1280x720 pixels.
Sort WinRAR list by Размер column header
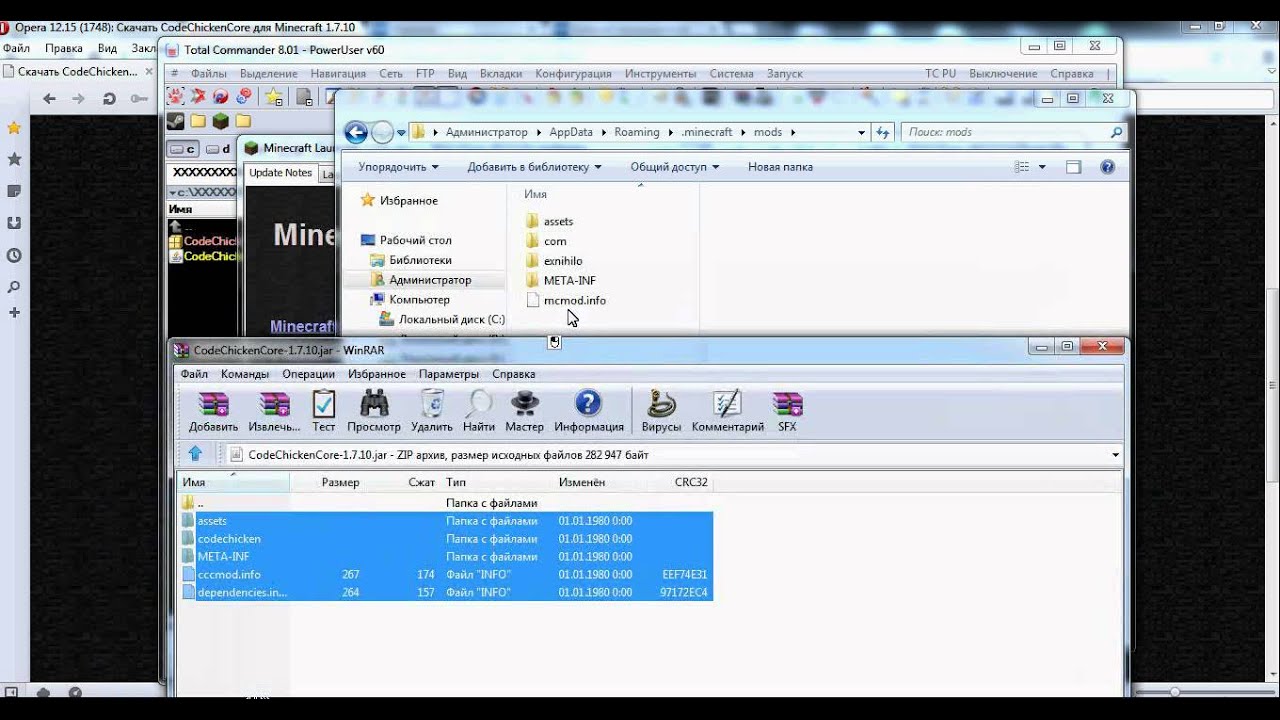pyautogui.click(x=340, y=482)
